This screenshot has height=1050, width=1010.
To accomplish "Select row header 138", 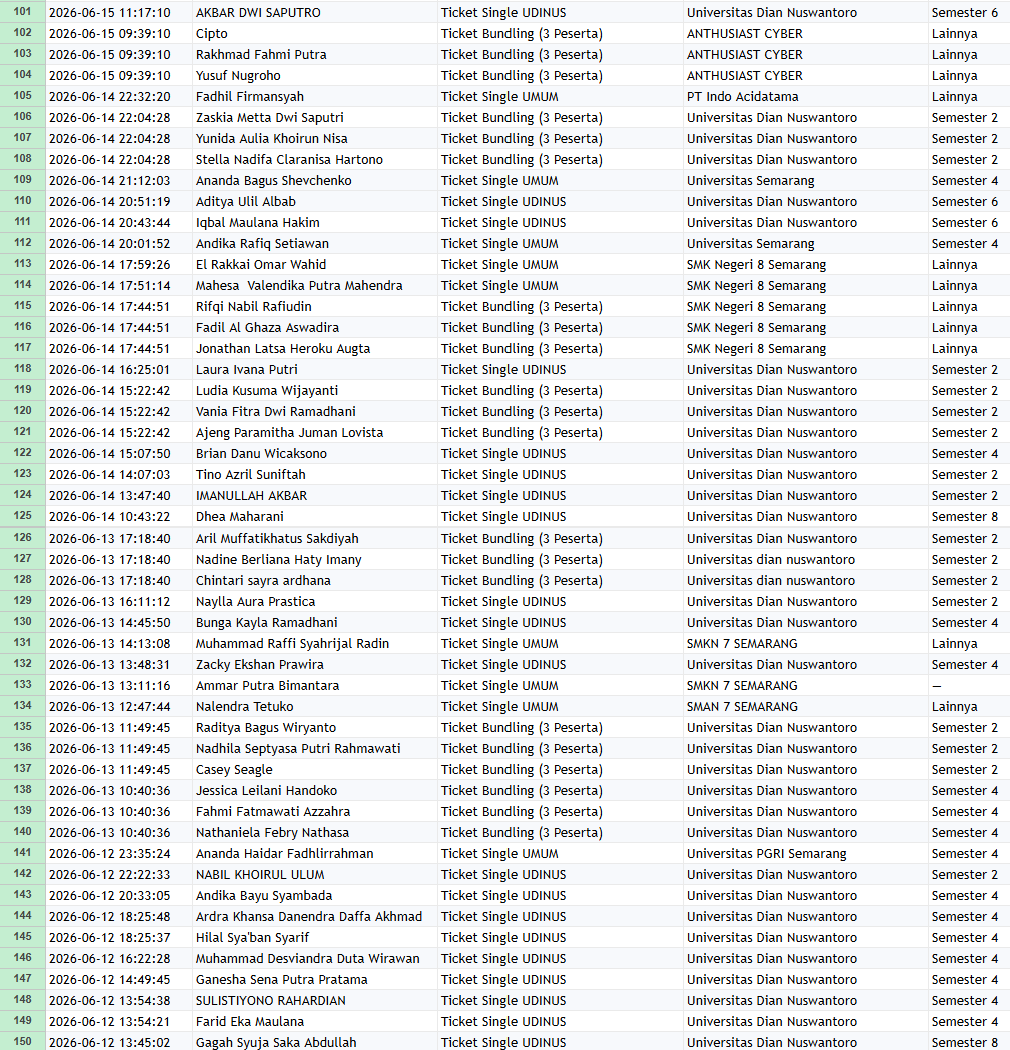I will [x=23, y=790].
